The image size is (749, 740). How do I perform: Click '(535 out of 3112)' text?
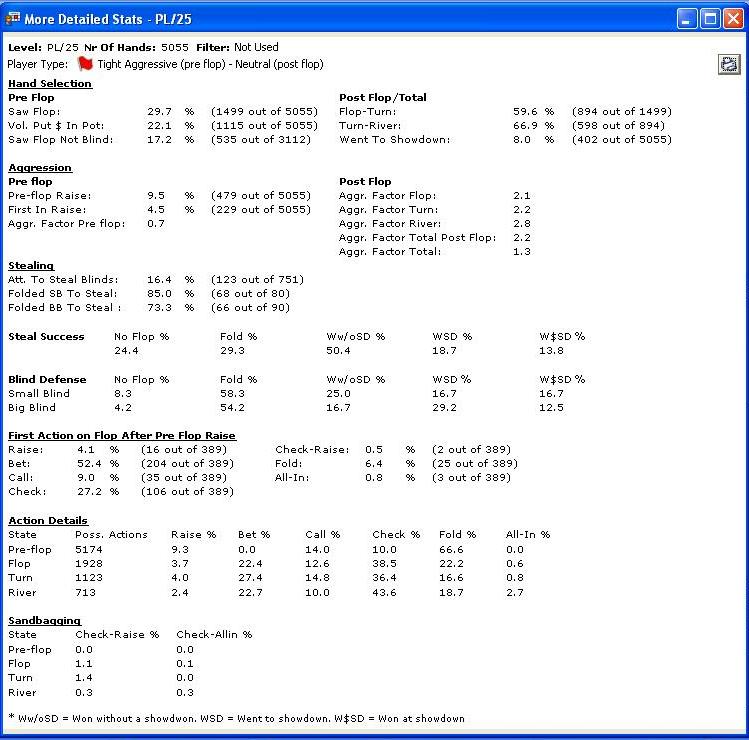click(261, 139)
